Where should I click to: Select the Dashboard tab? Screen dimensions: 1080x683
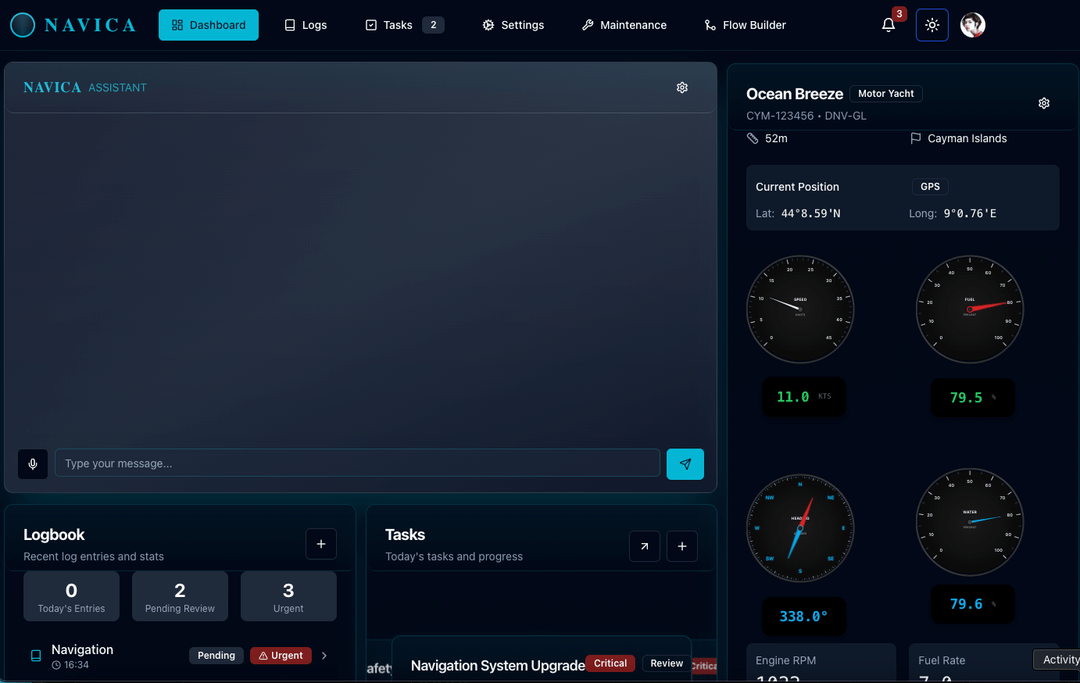coord(208,25)
